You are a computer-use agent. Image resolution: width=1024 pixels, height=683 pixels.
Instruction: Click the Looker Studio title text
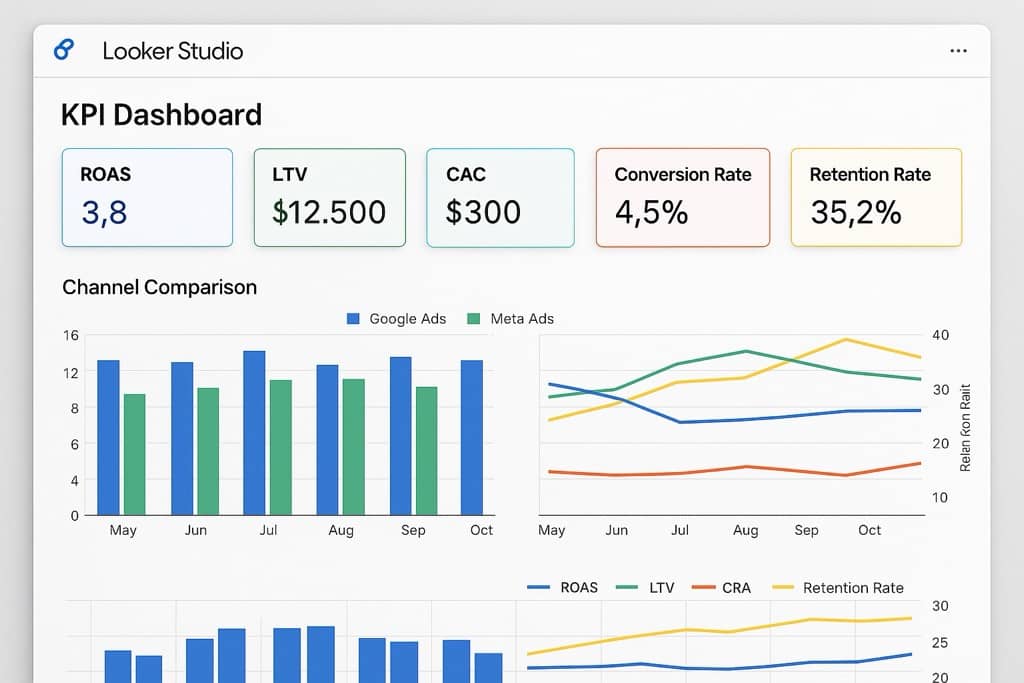point(172,51)
